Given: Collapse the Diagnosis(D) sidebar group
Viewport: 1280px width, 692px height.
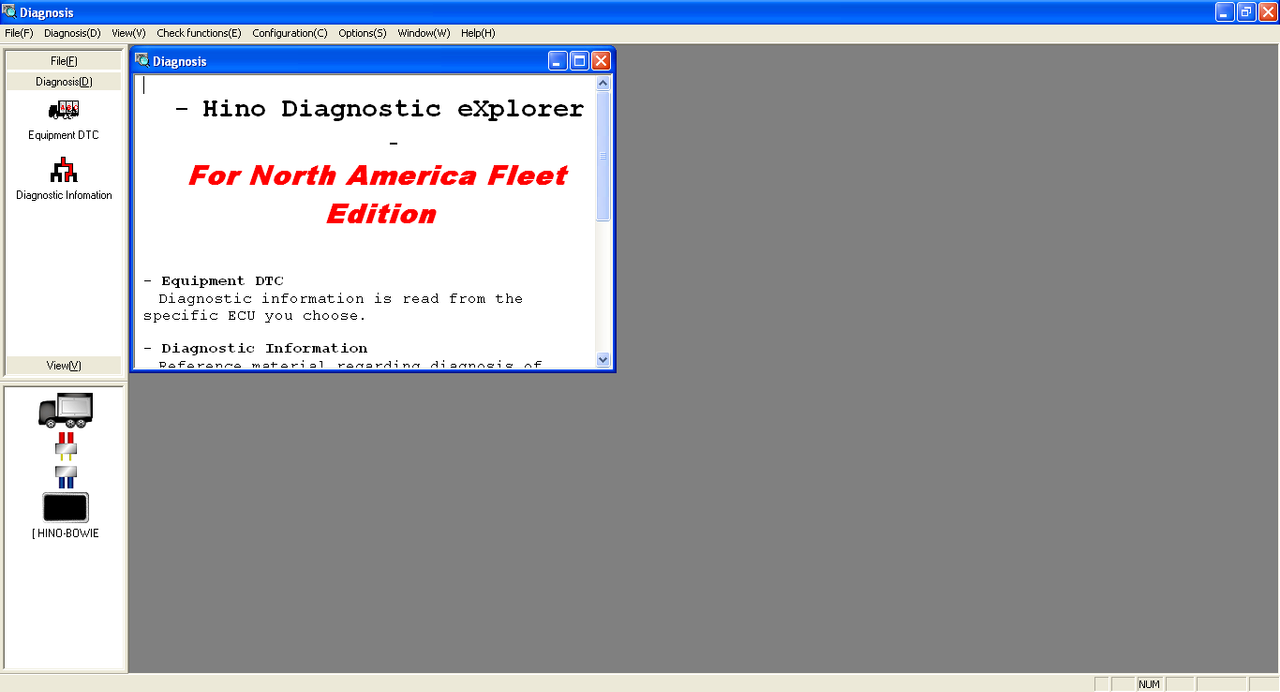Looking at the screenshot, I should pos(64,82).
